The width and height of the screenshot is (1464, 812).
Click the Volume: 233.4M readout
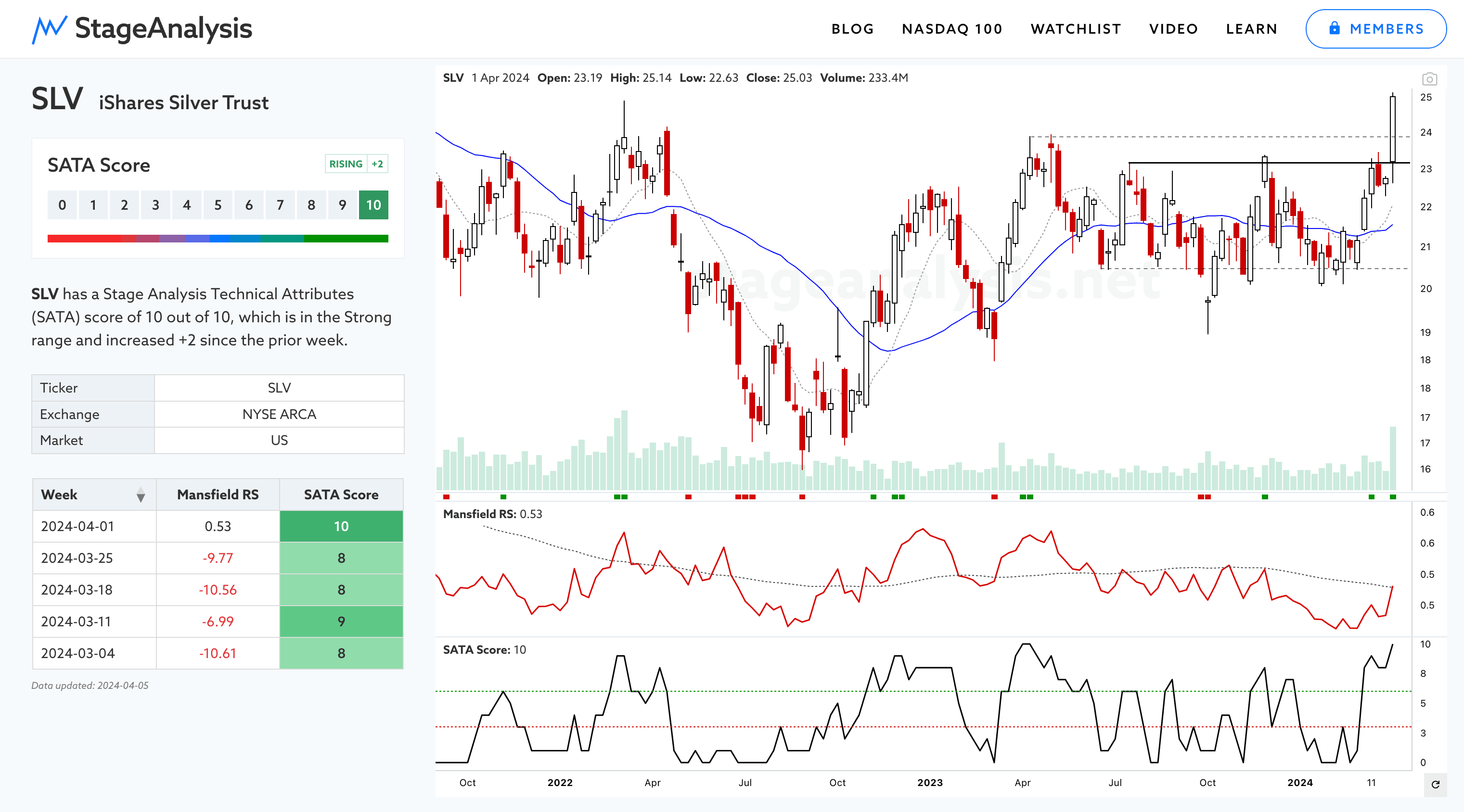(864, 78)
